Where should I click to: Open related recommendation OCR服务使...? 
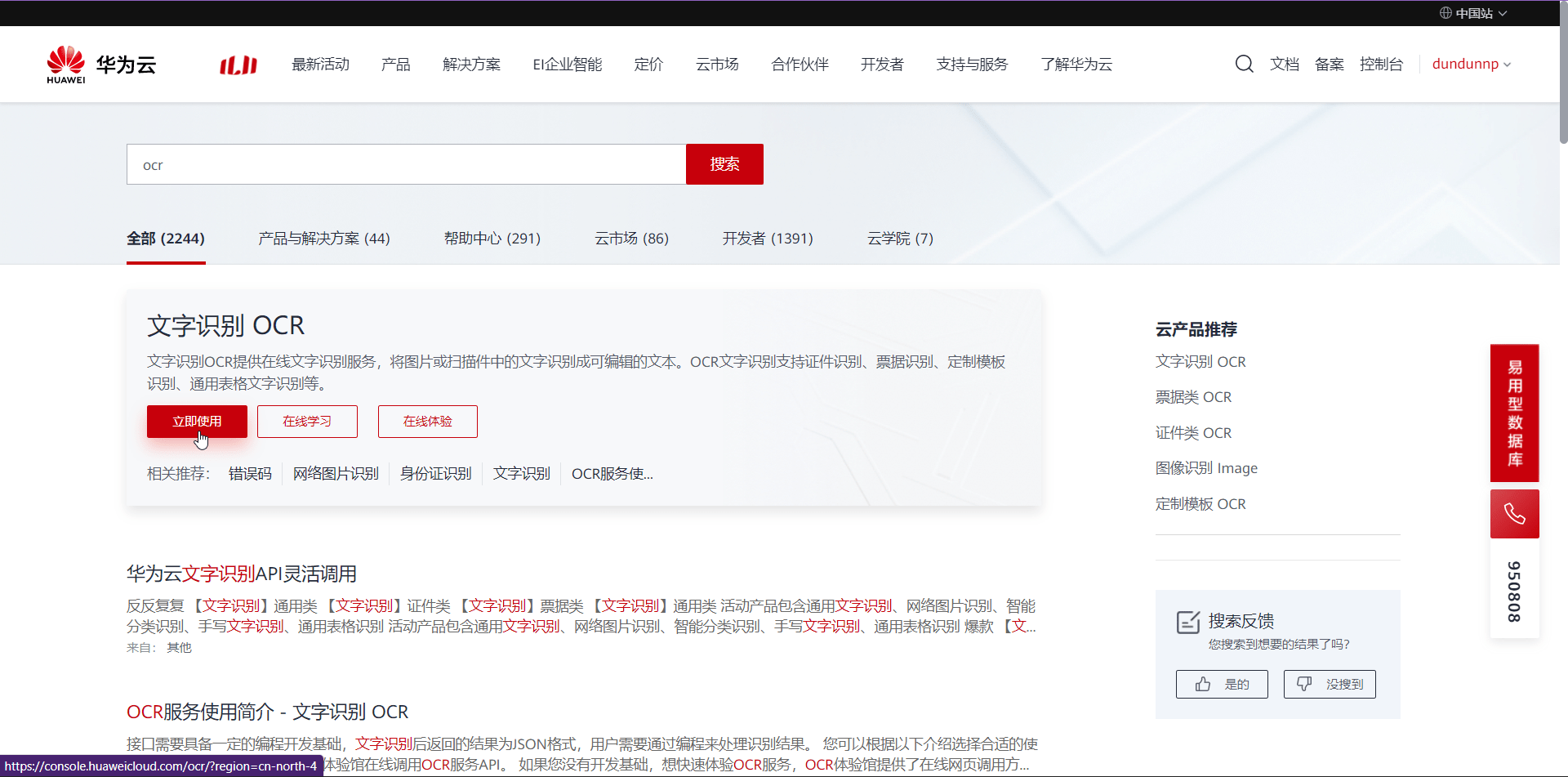click(x=612, y=474)
